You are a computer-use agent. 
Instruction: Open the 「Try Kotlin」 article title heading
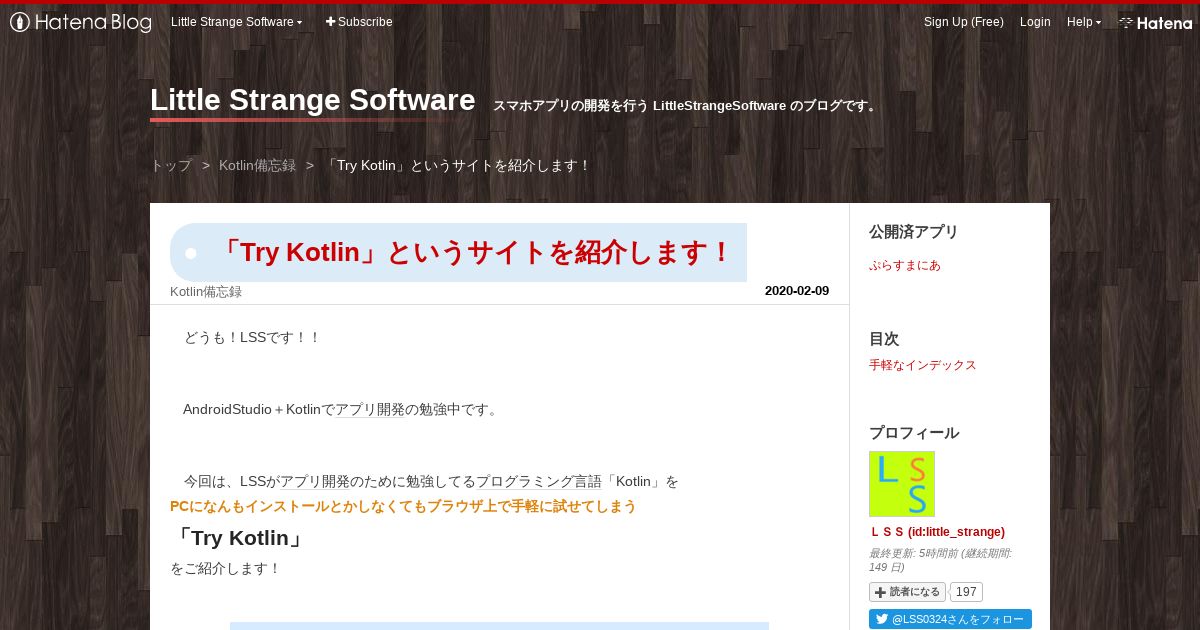pos(475,253)
